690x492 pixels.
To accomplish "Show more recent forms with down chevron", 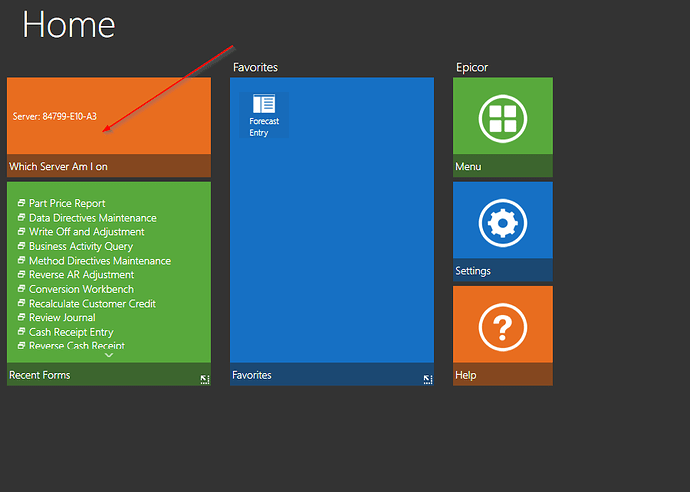I will [109, 355].
